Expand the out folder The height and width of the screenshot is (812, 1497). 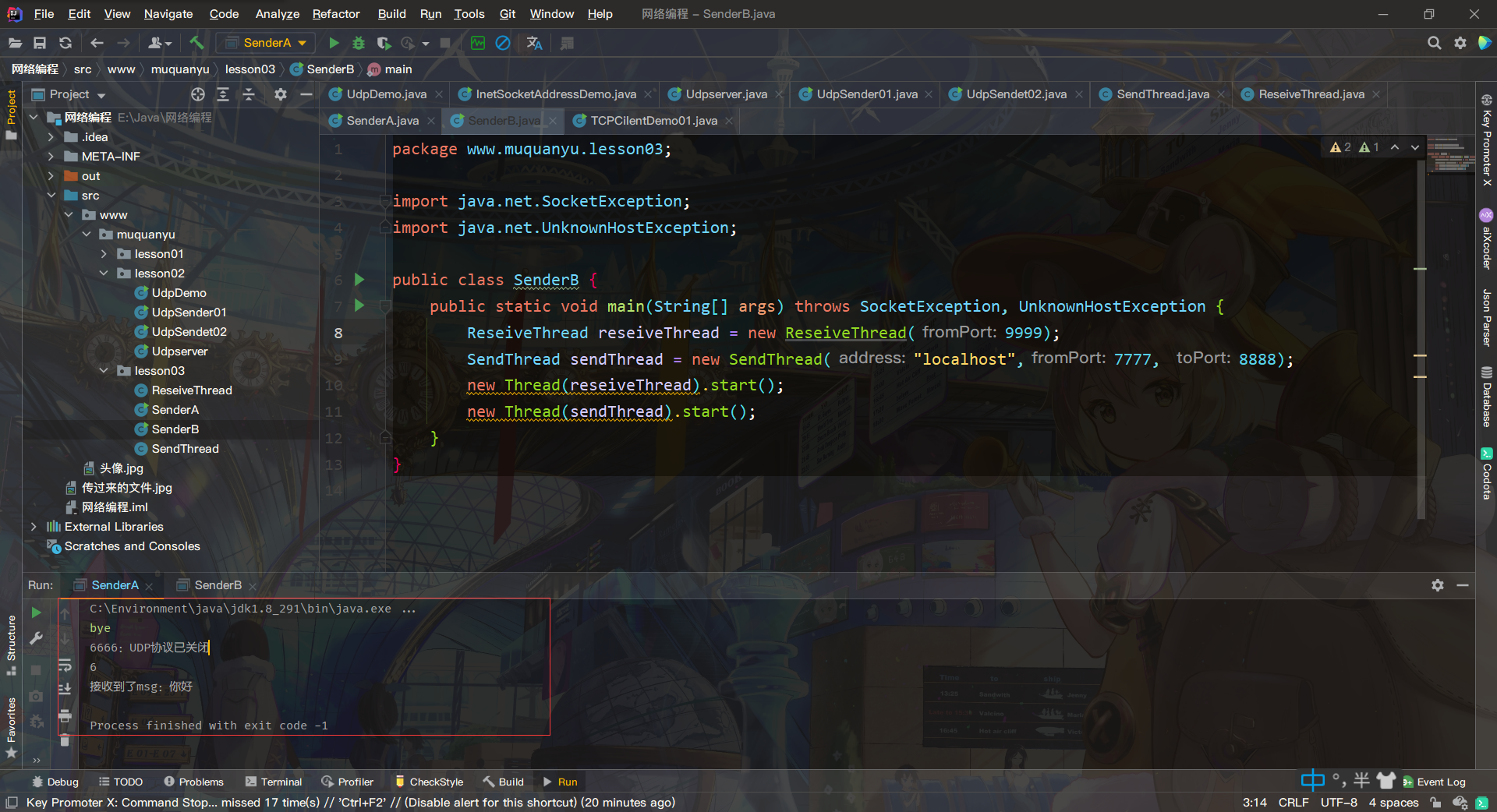point(51,176)
